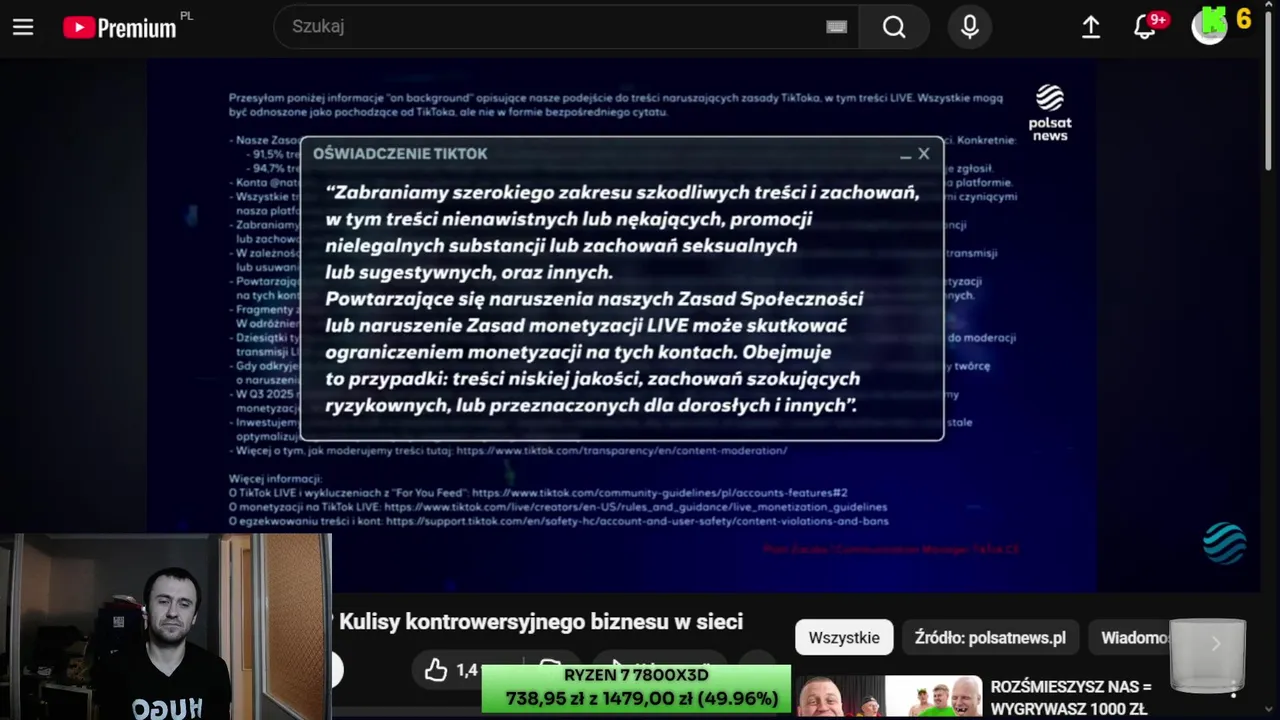Open the on-screen keyboard in search box
The image size is (1280, 720).
coord(837,27)
